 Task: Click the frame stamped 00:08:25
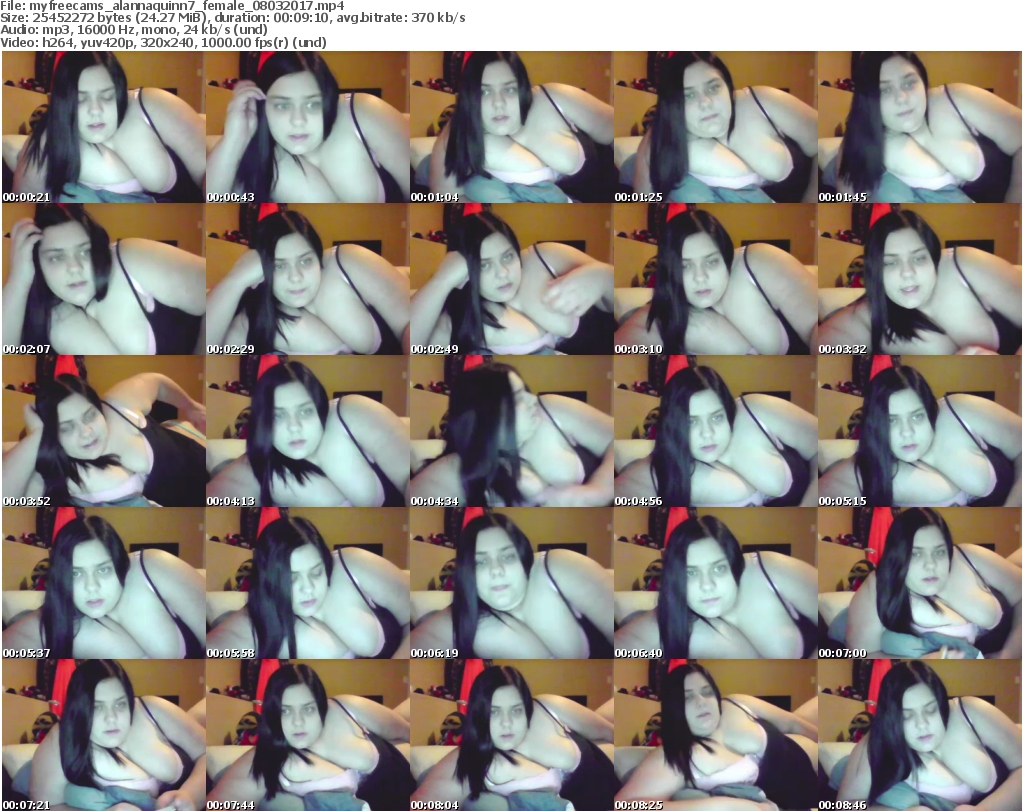point(715,735)
